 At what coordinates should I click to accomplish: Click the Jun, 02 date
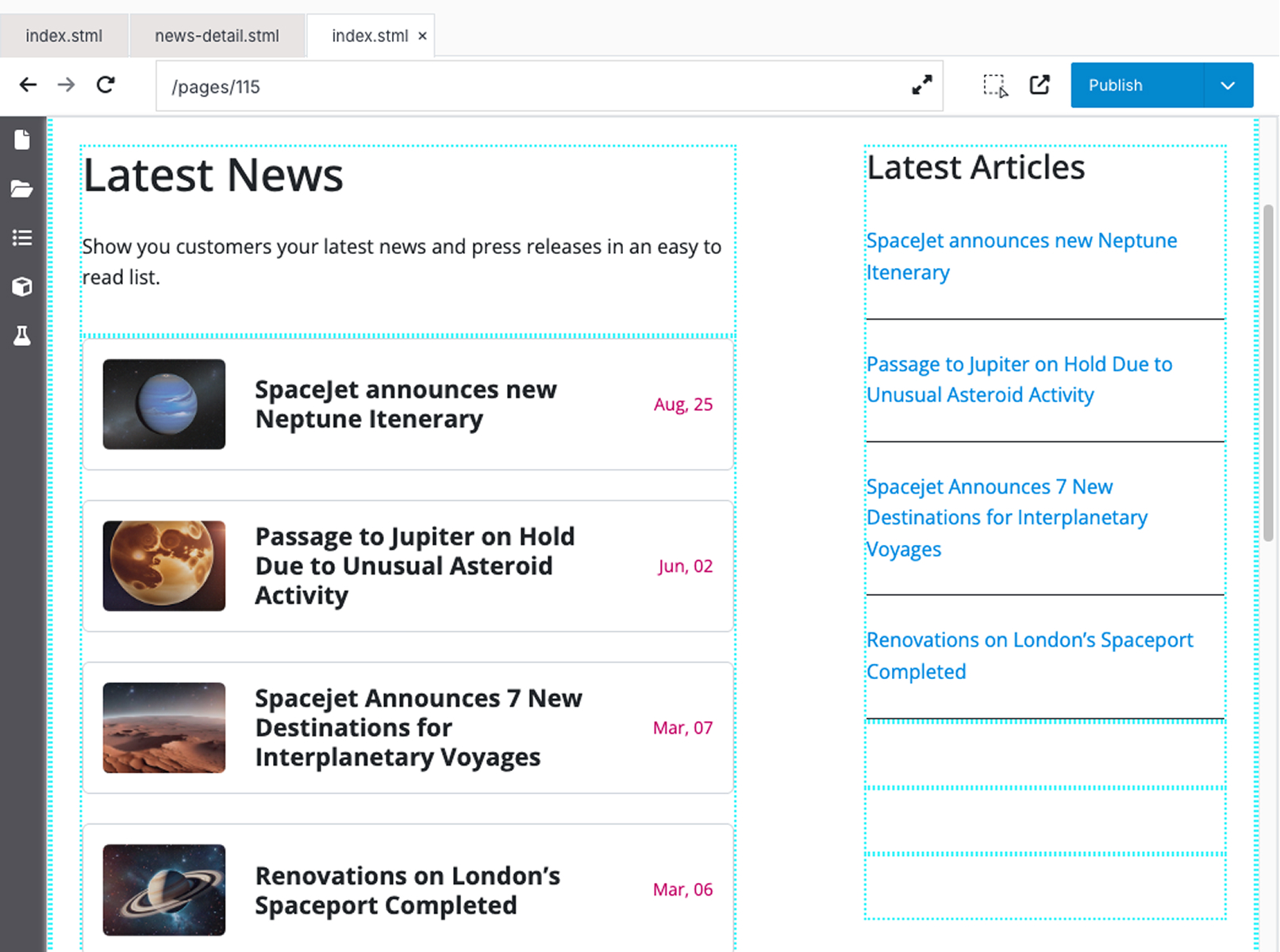point(686,566)
